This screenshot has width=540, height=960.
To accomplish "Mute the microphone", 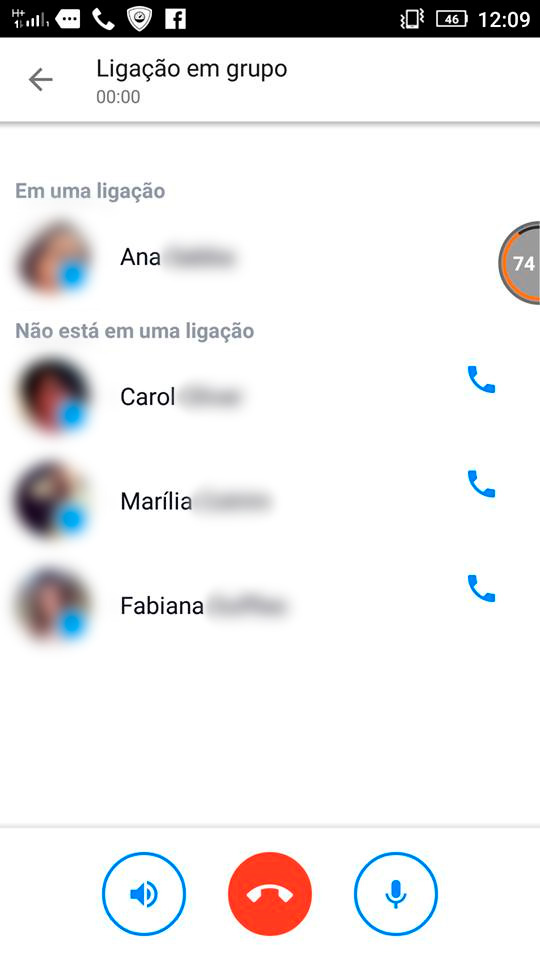I will click(396, 894).
